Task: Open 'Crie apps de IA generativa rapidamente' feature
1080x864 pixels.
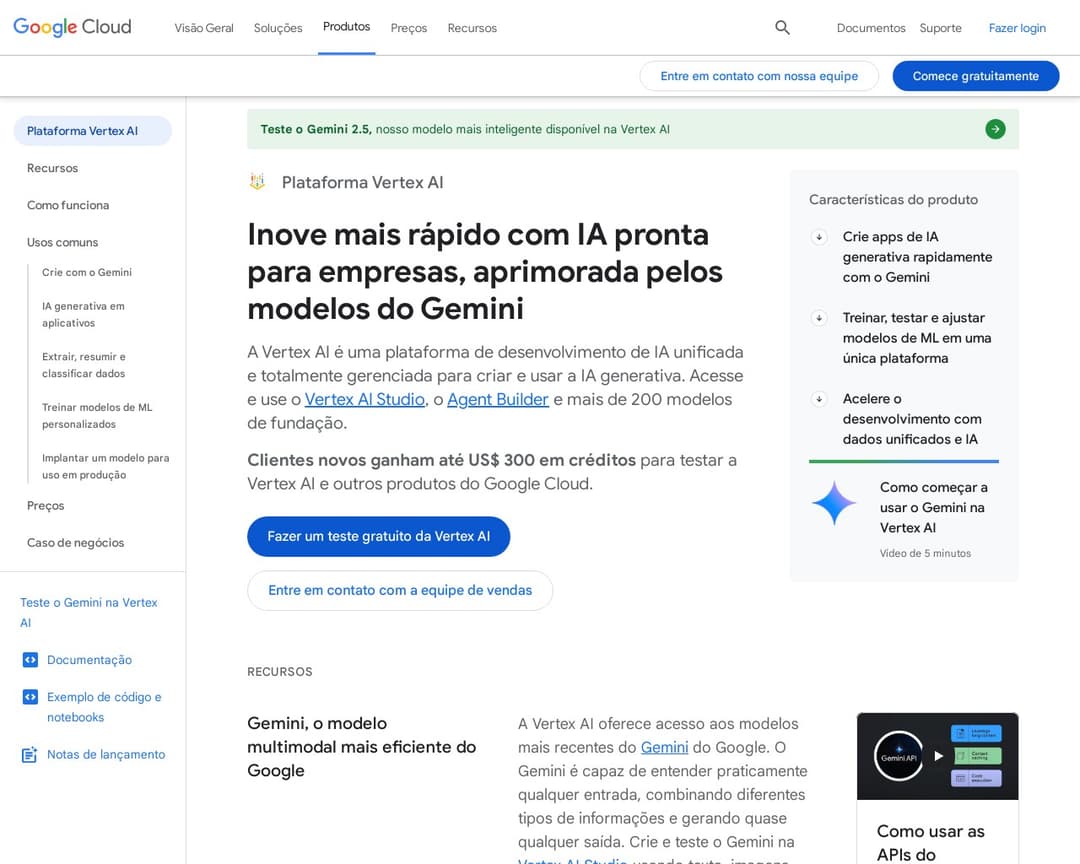Action: 917,257
